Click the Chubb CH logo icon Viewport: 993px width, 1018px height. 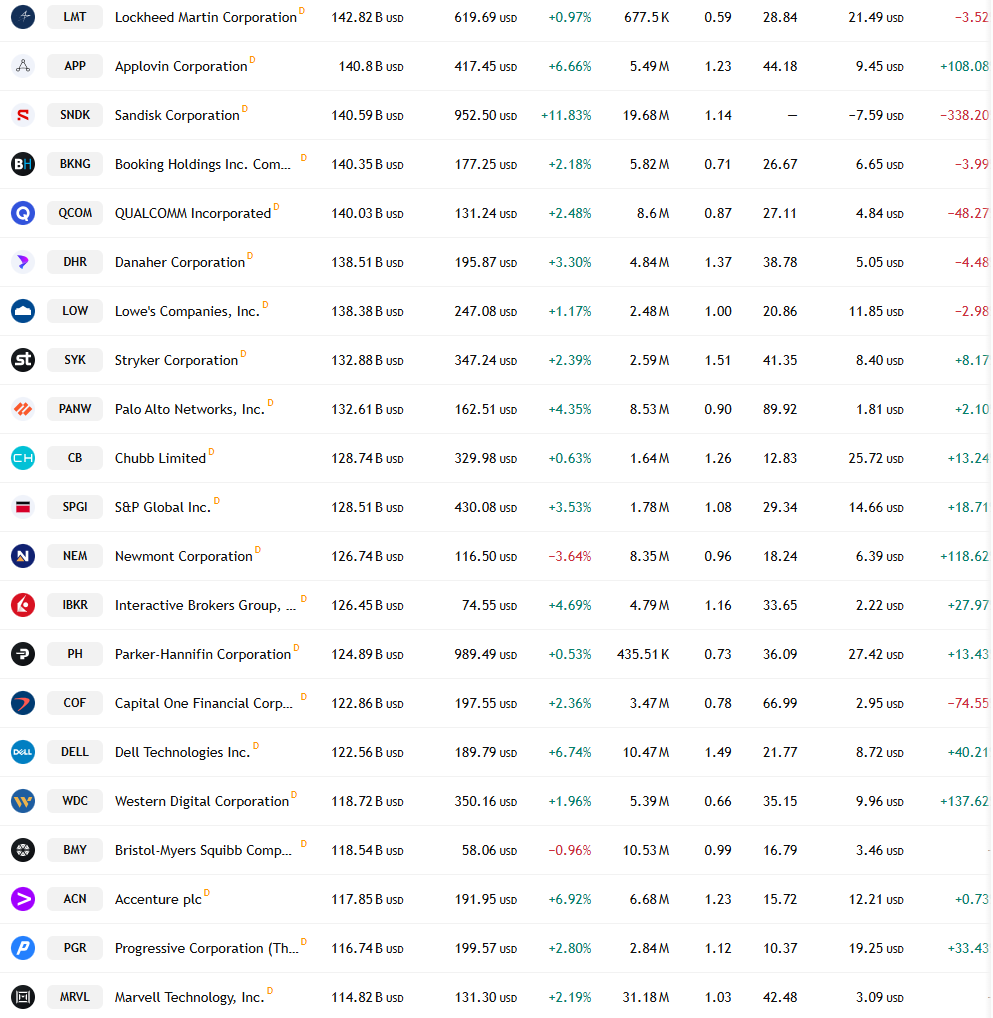23,458
